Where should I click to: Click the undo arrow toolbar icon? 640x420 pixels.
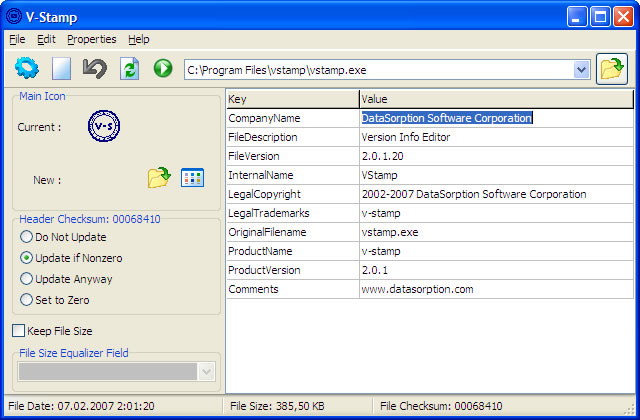point(95,68)
